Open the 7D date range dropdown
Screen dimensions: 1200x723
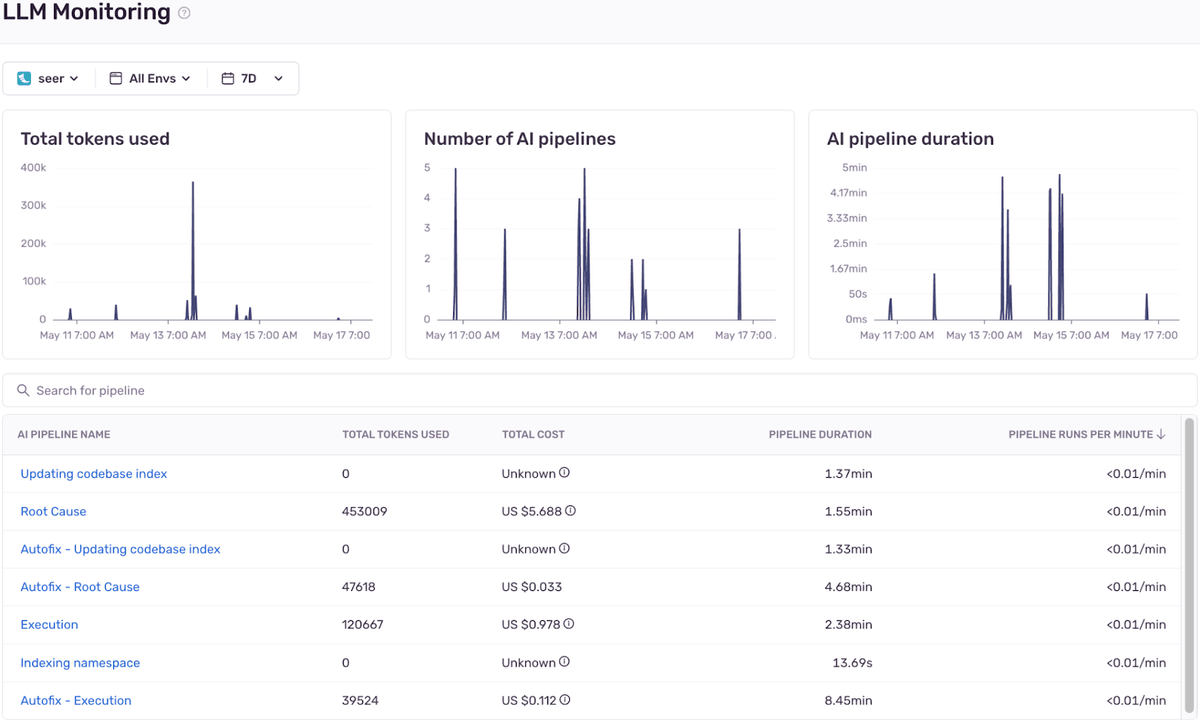[x=252, y=79]
